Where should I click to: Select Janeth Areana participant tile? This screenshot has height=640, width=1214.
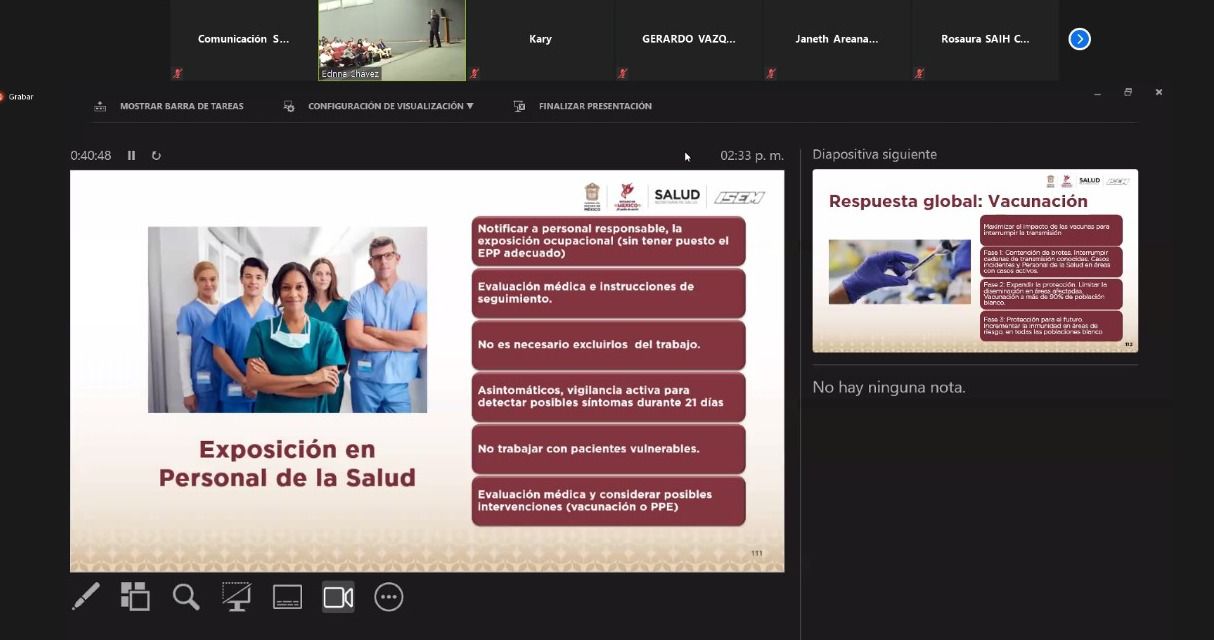click(836, 39)
